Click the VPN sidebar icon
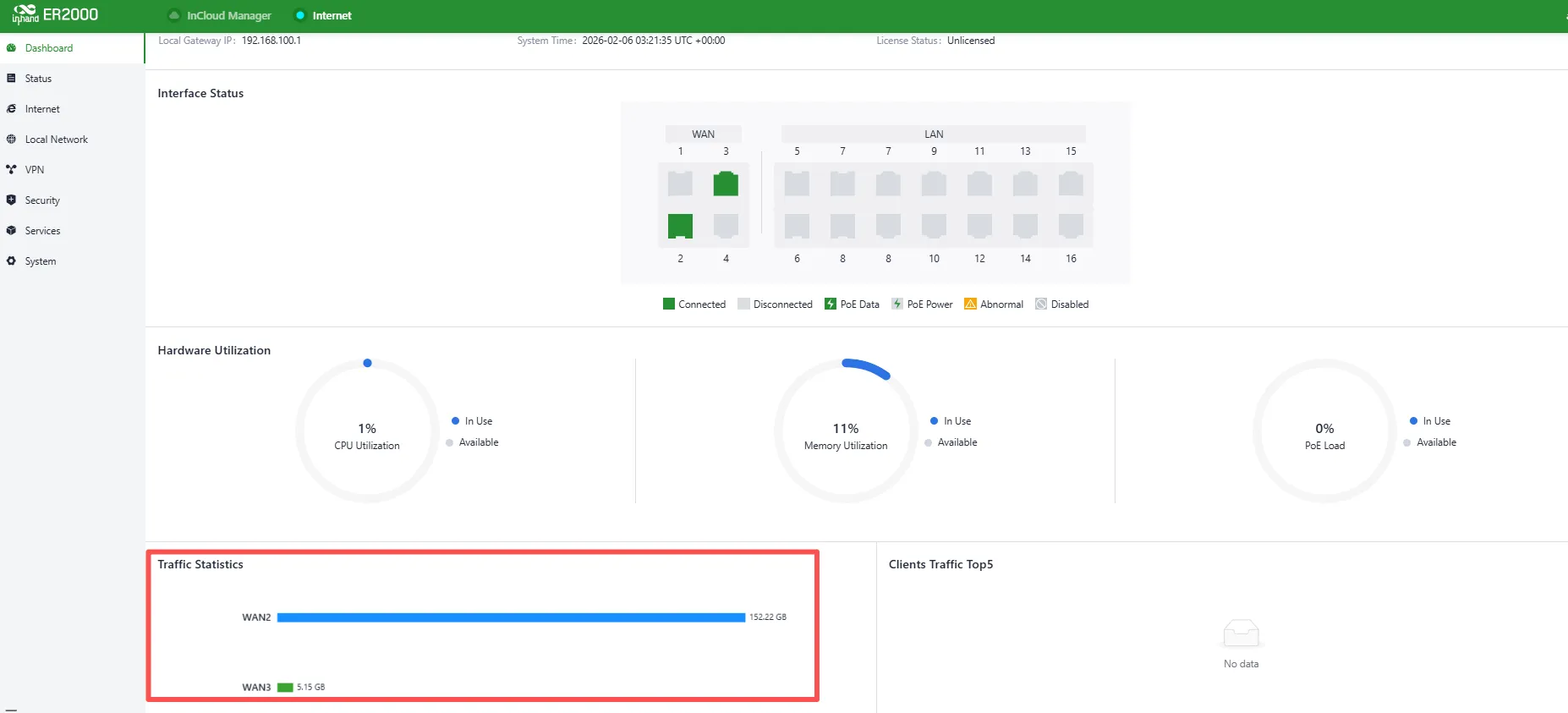 click(11, 170)
